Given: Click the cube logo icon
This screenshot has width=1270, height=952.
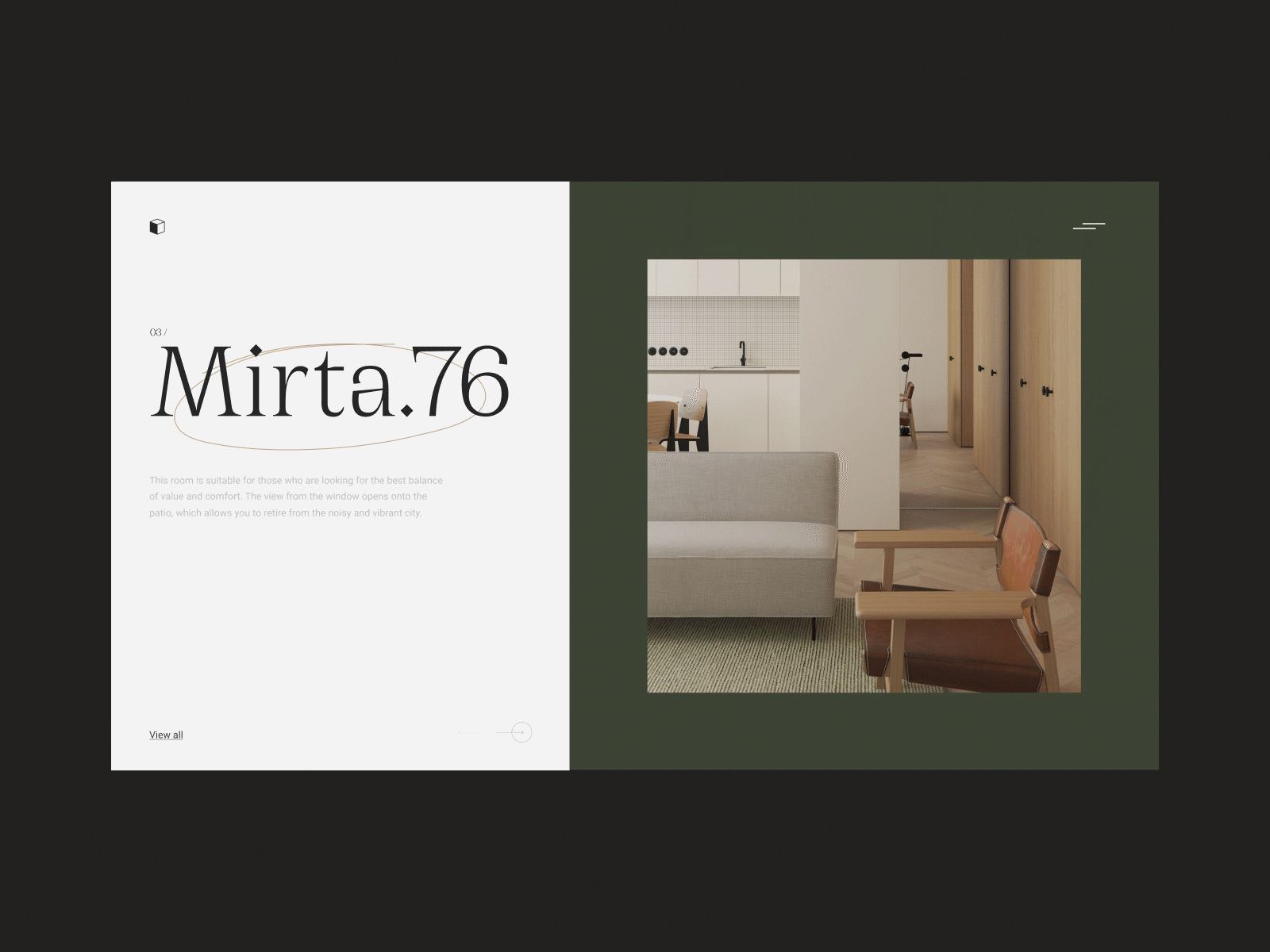Looking at the screenshot, I should pyautogui.click(x=157, y=227).
